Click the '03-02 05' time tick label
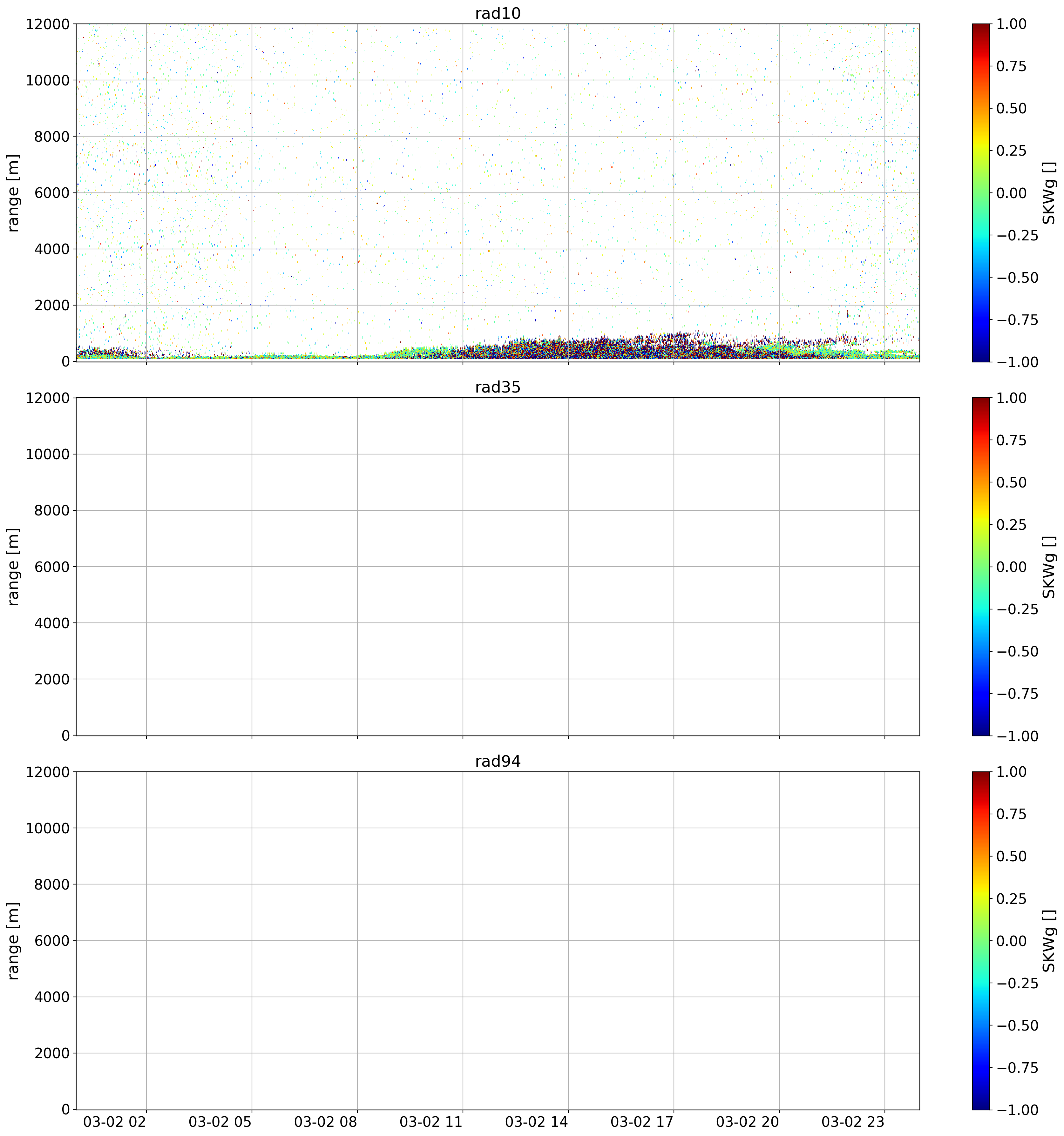This screenshot has height=1136, width=1064. [x=220, y=1122]
